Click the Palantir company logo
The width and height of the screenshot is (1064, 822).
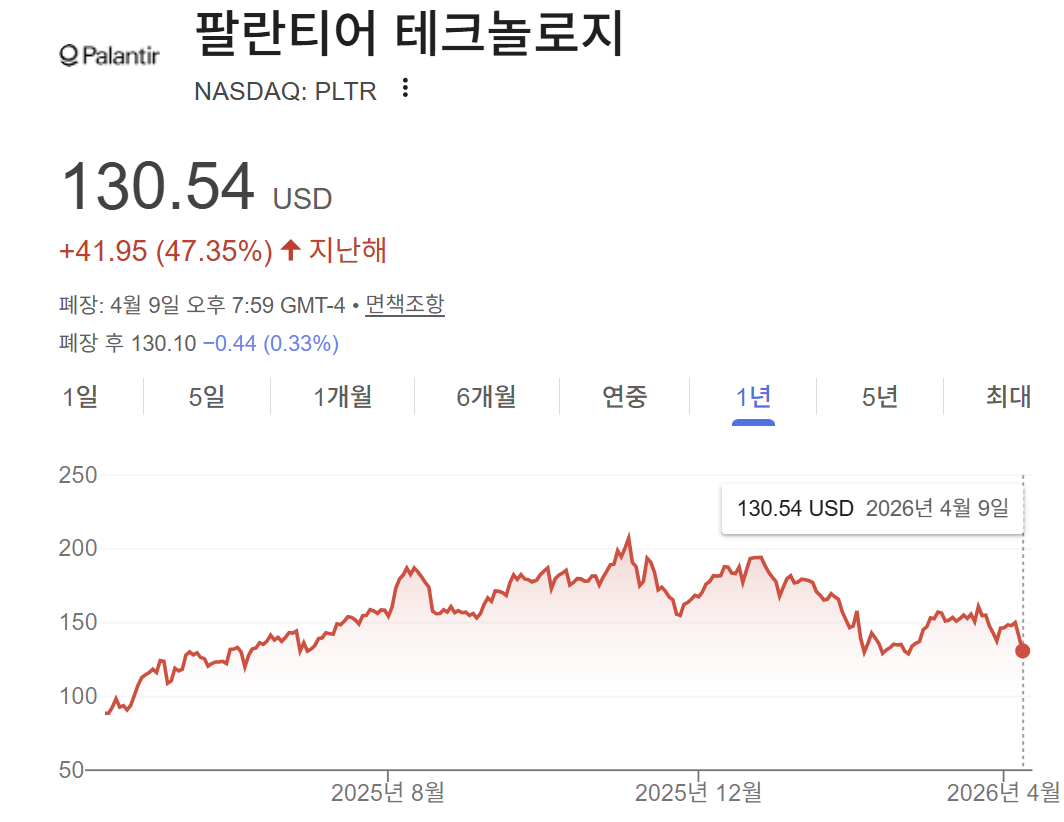click(108, 54)
